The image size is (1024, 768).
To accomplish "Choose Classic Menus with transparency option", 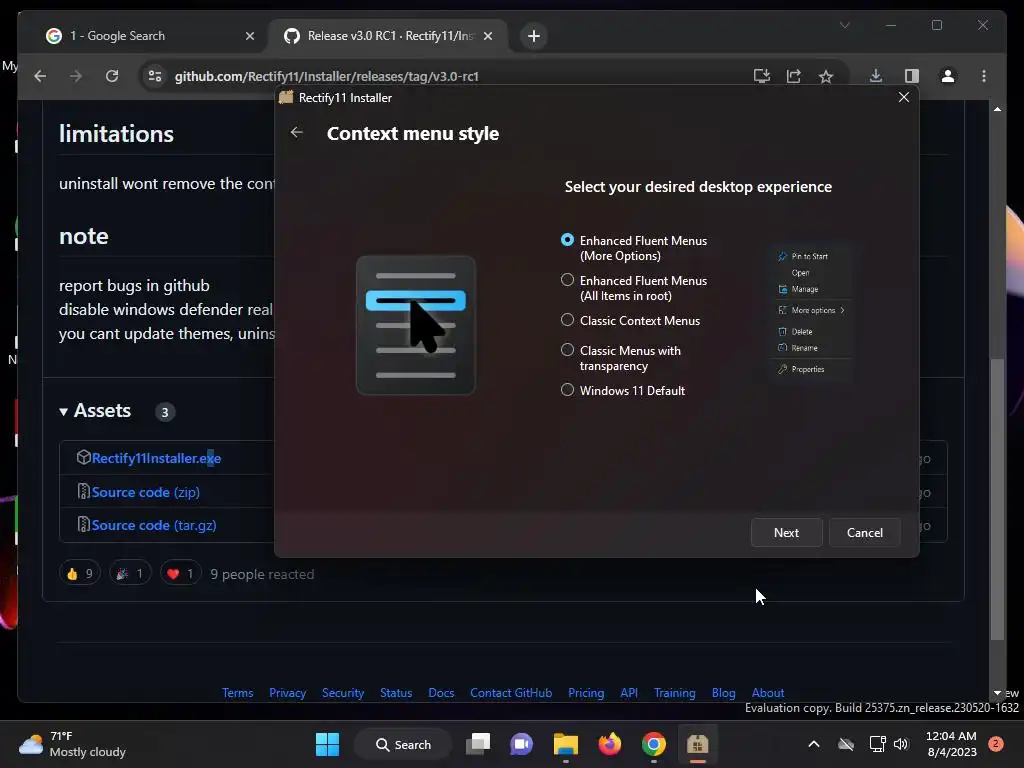I will (568, 350).
